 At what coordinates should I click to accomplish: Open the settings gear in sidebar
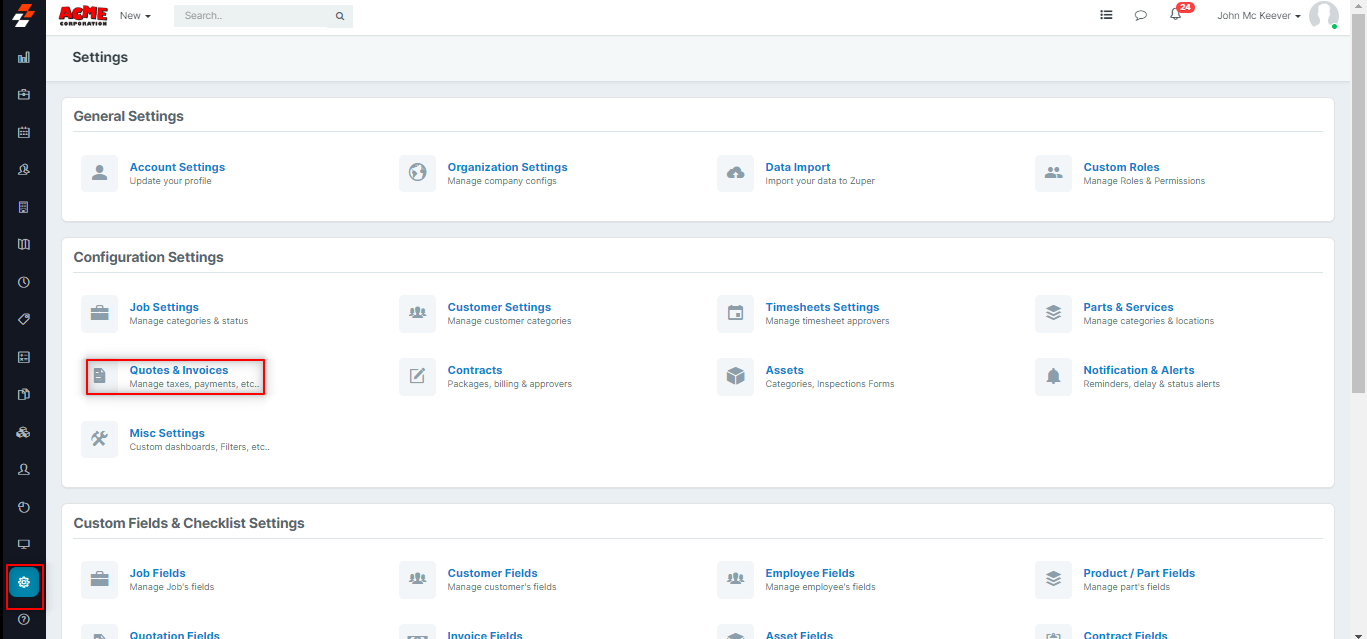pos(24,582)
